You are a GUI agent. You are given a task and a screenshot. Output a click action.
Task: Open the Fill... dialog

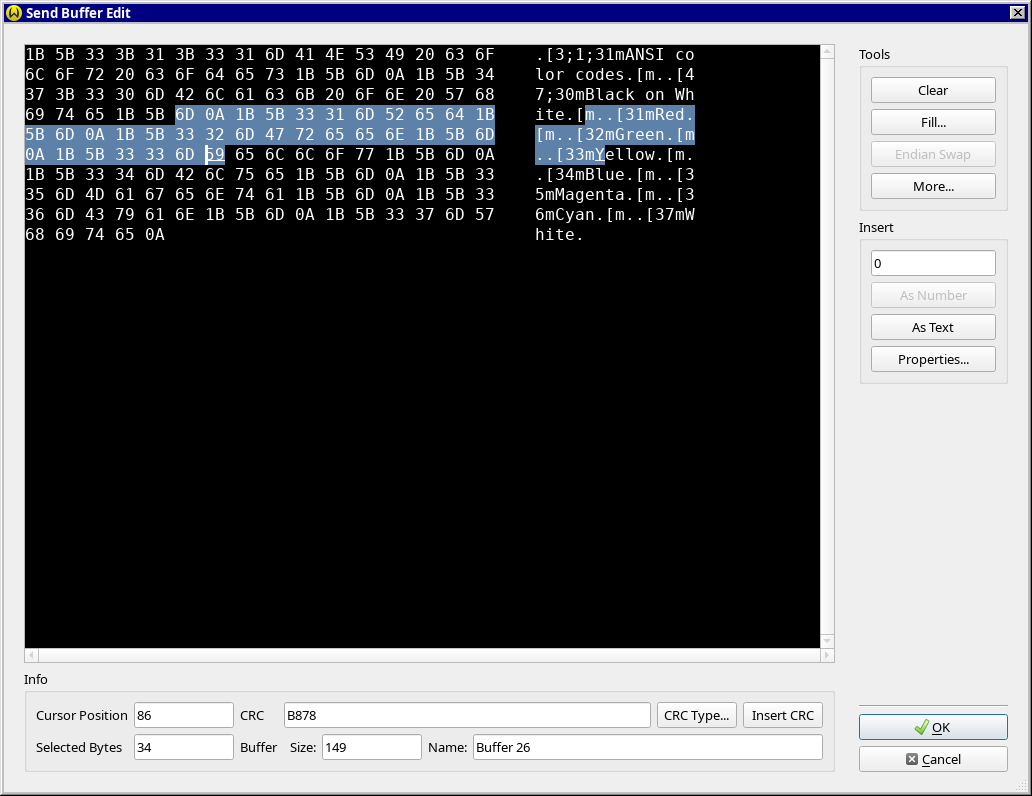click(933, 122)
